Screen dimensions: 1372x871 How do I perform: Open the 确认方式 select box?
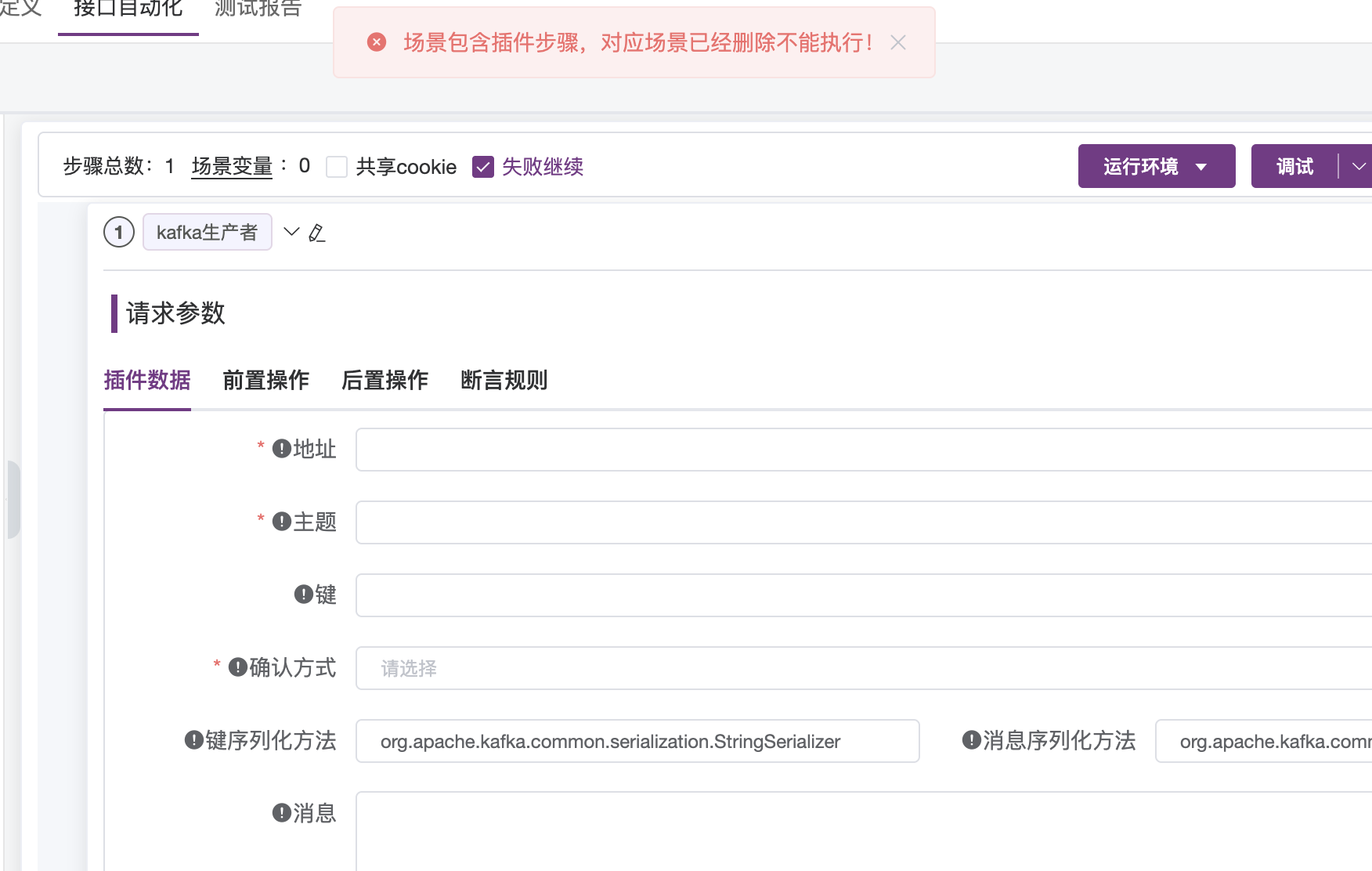click(x=864, y=668)
